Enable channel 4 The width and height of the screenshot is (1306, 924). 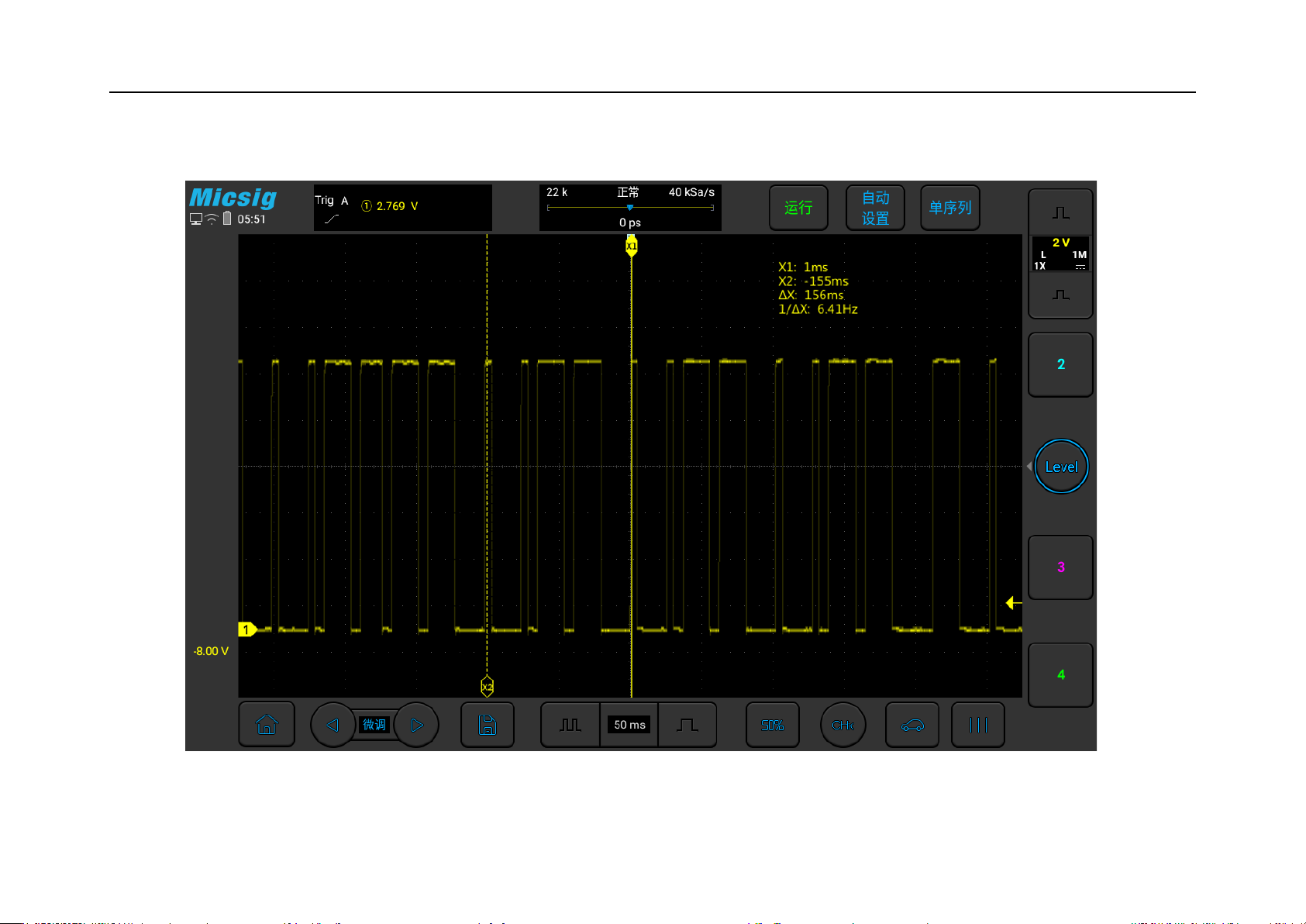(1061, 674)
